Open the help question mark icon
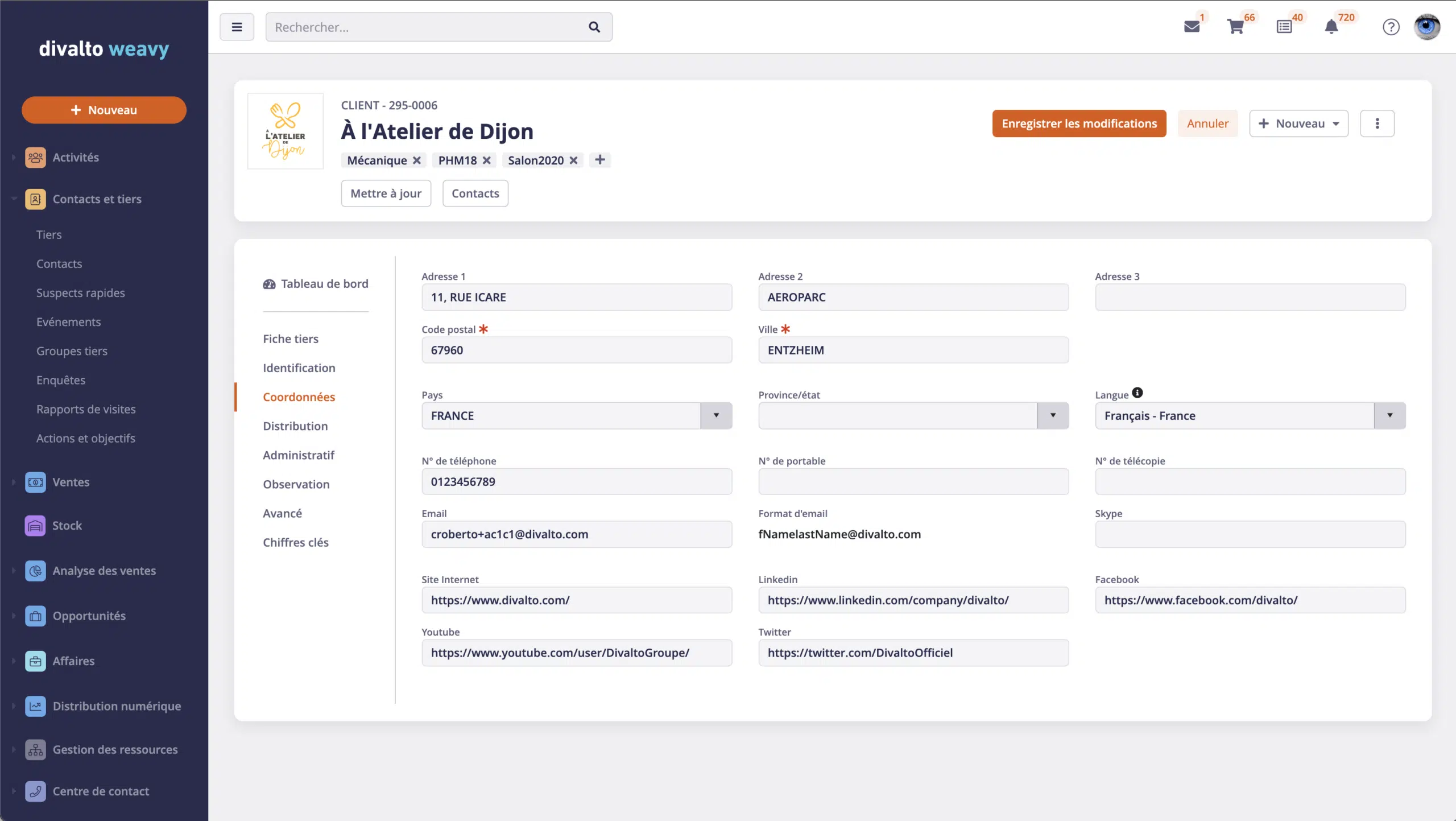 (x=1391, y=27)
